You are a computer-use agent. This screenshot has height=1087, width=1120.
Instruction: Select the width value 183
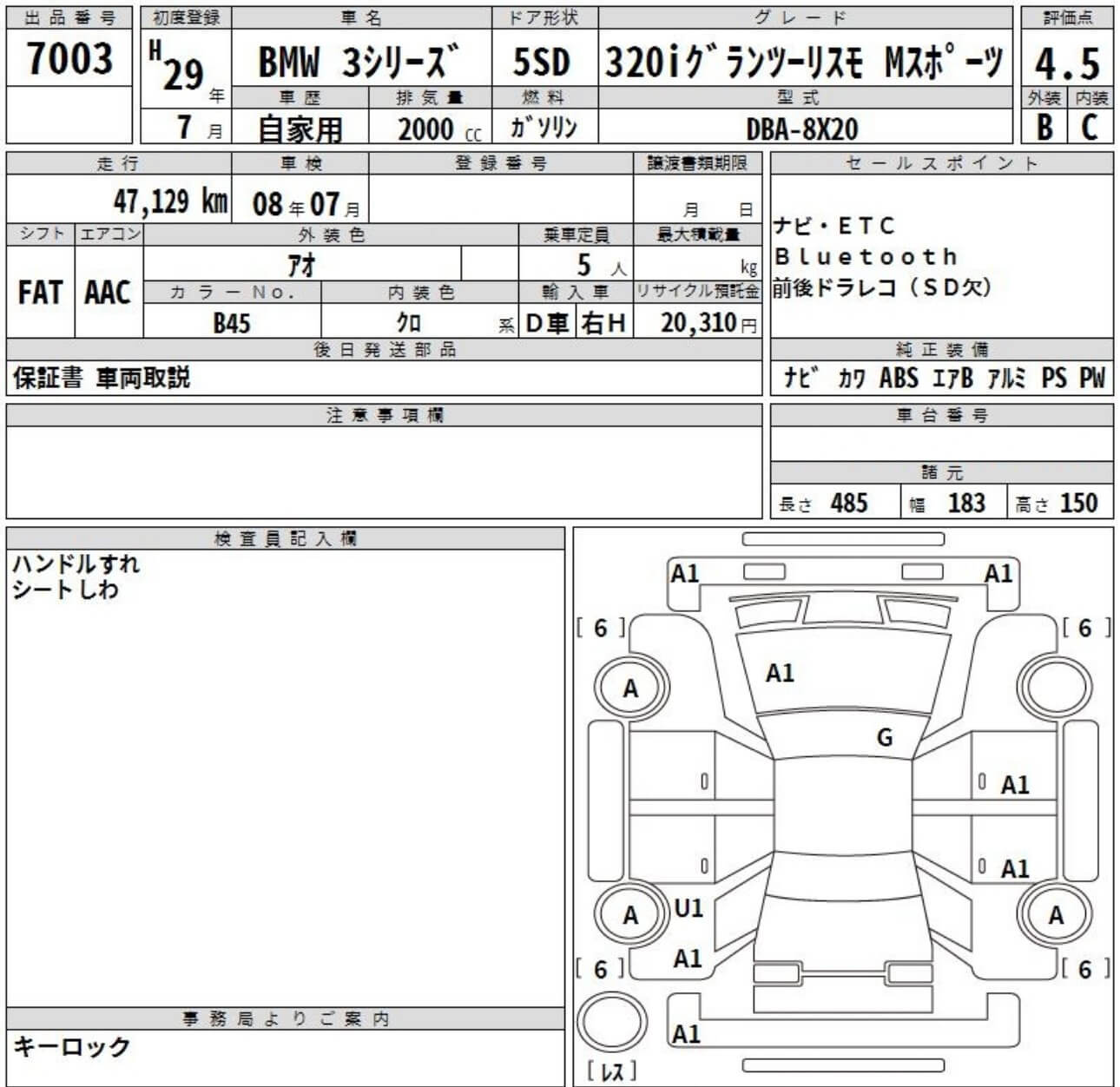point(966,503)
